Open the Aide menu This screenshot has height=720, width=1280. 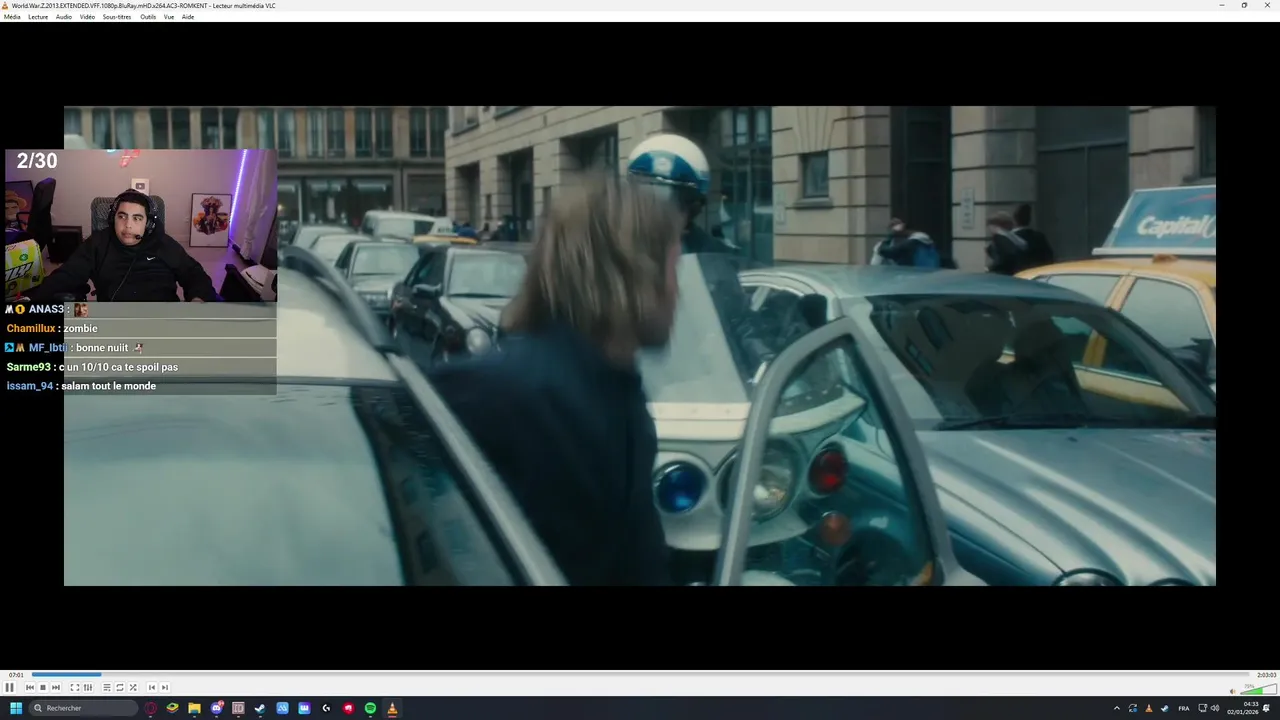tap(188, 17)
